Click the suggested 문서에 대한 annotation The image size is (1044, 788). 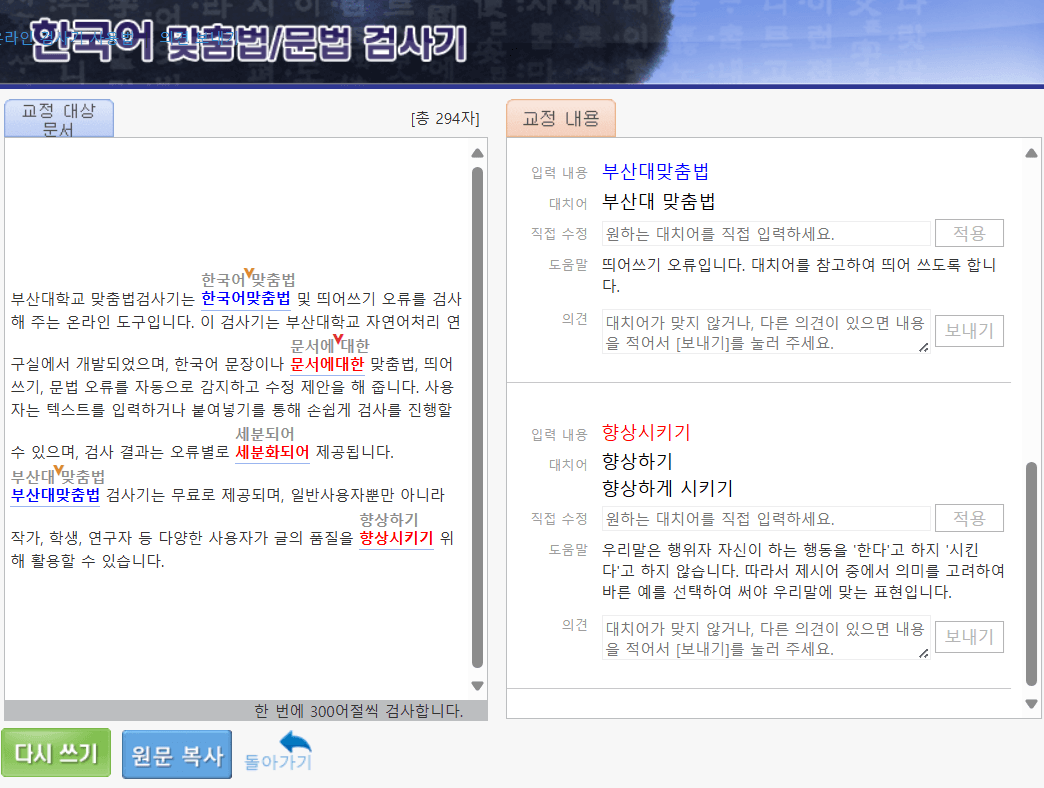(330, 345)
